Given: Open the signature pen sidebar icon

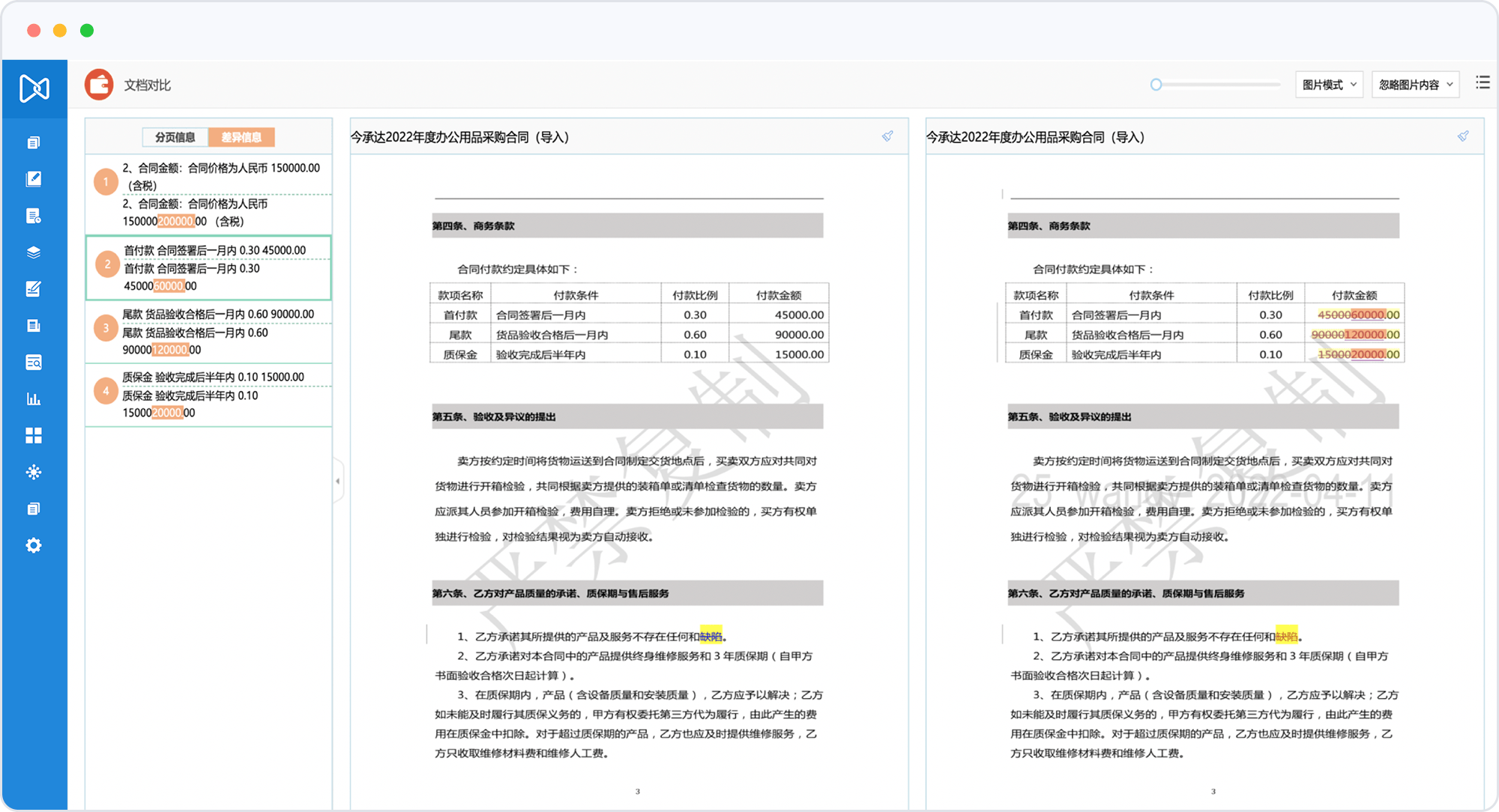Looking at the screenshot, I should click(x=34, y=289).
